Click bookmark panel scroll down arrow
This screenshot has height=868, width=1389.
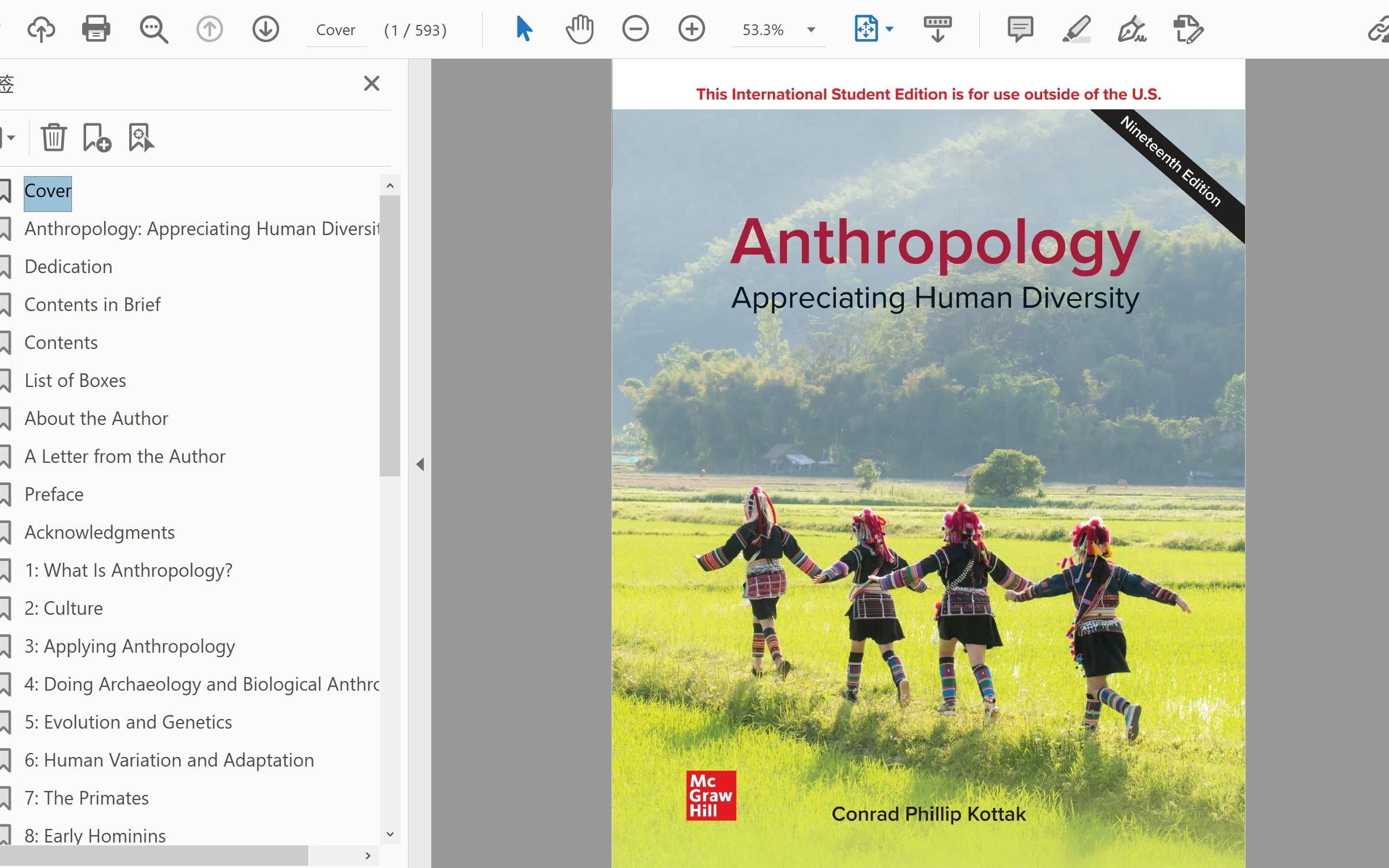pos(390,834)
